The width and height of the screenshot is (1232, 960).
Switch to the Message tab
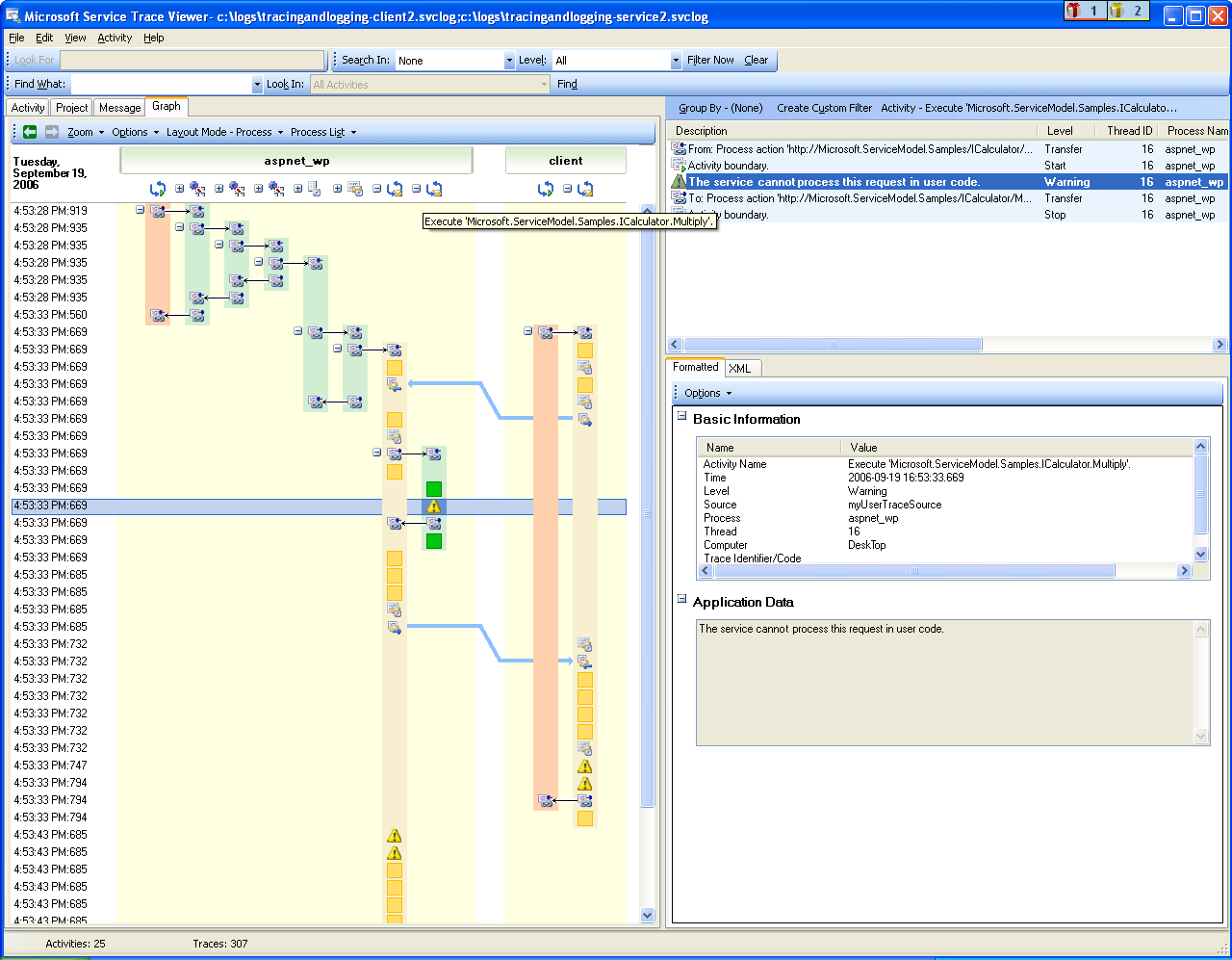point(119,107)
